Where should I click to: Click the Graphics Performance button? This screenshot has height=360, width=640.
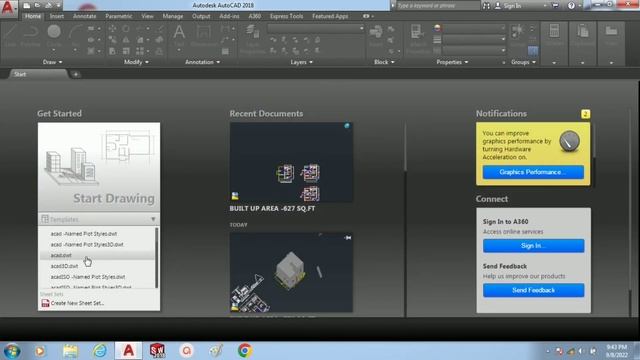click(533, 172)
